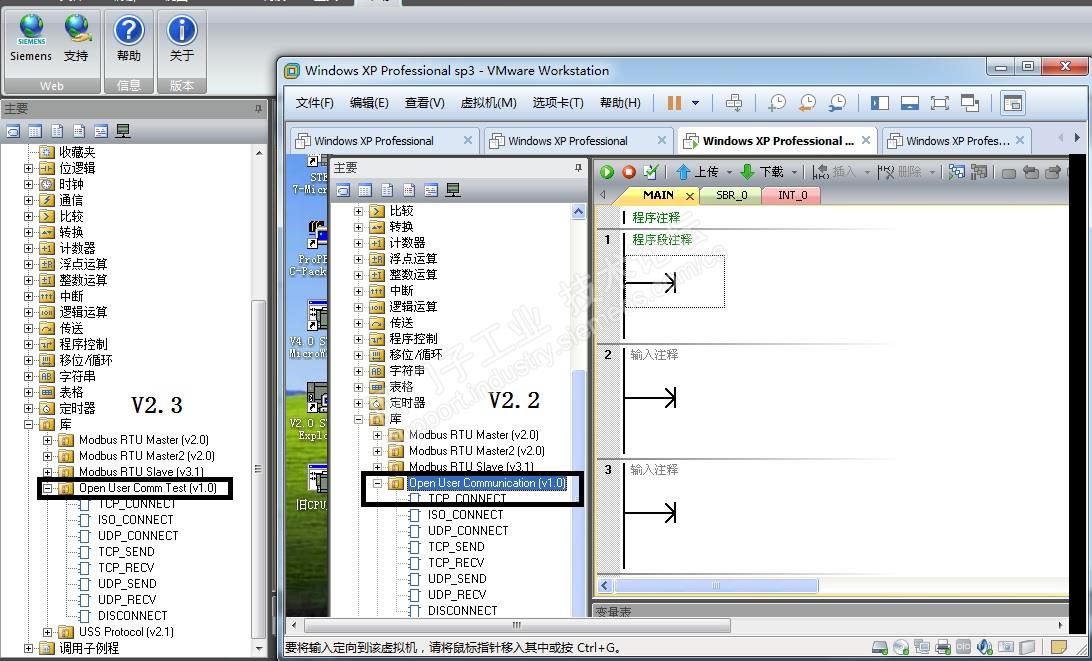This screenshot has height=661, width=1092.
Task: Select the MAIN program tab
Action: point(658,195)
